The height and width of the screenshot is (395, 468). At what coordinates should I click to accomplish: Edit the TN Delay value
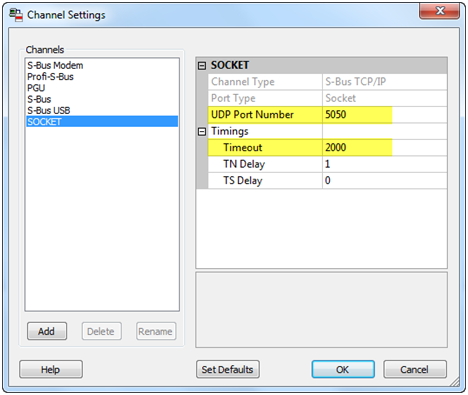coord(384,164)
